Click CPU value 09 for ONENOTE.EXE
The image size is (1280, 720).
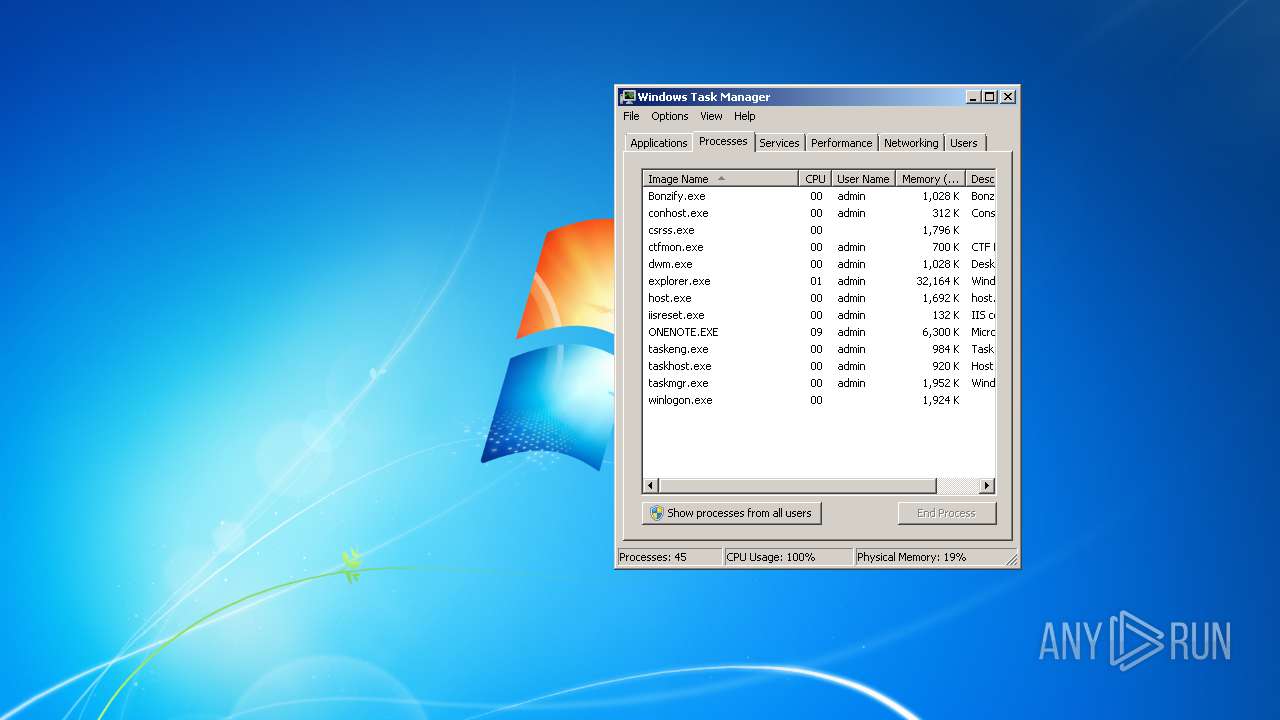[x=816, y=332]
